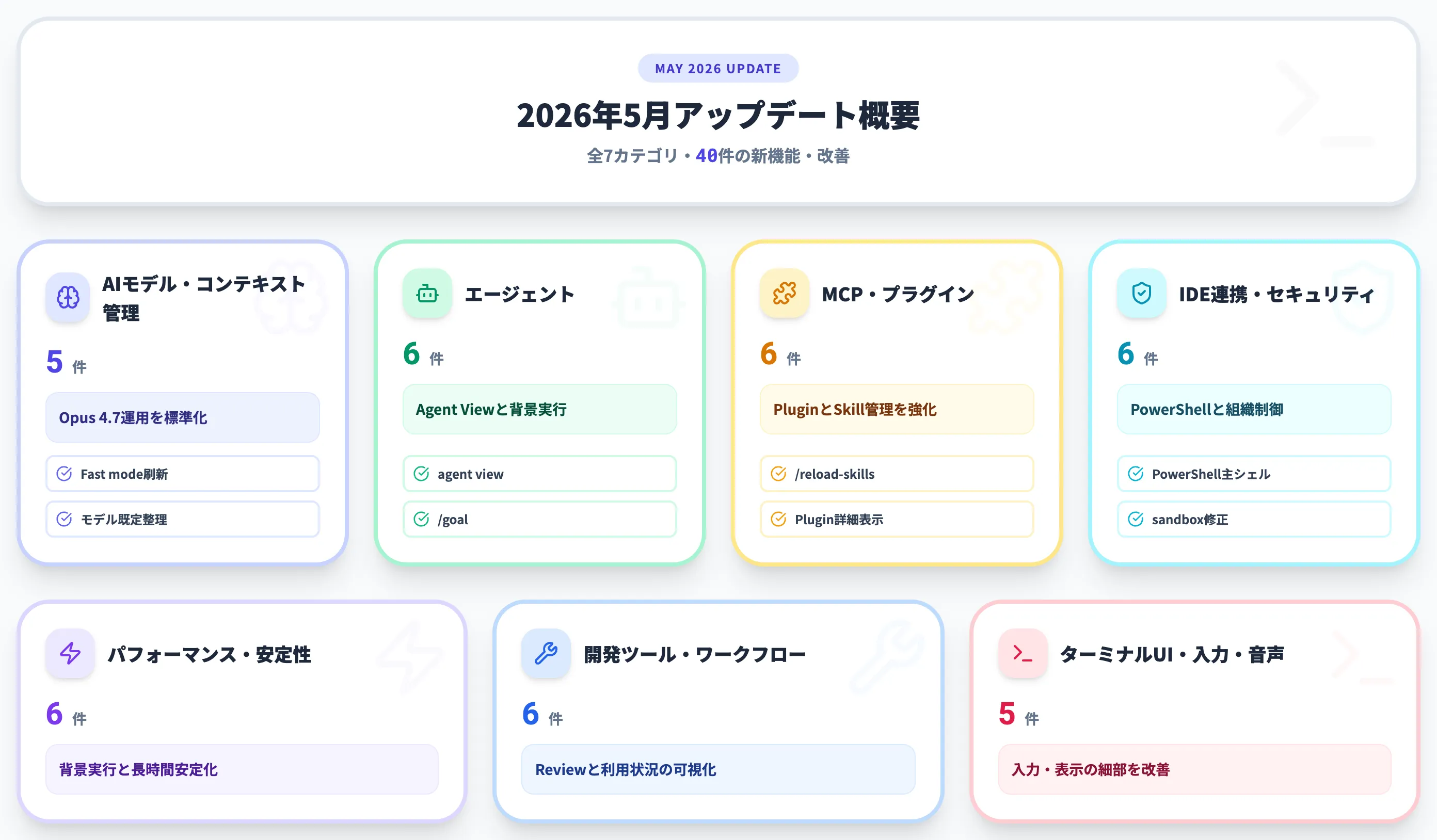The width and height of the screenshot is (1437, 840).
Task: Click the 5件 count in AIモデル card
Action: tap(67, 362)
